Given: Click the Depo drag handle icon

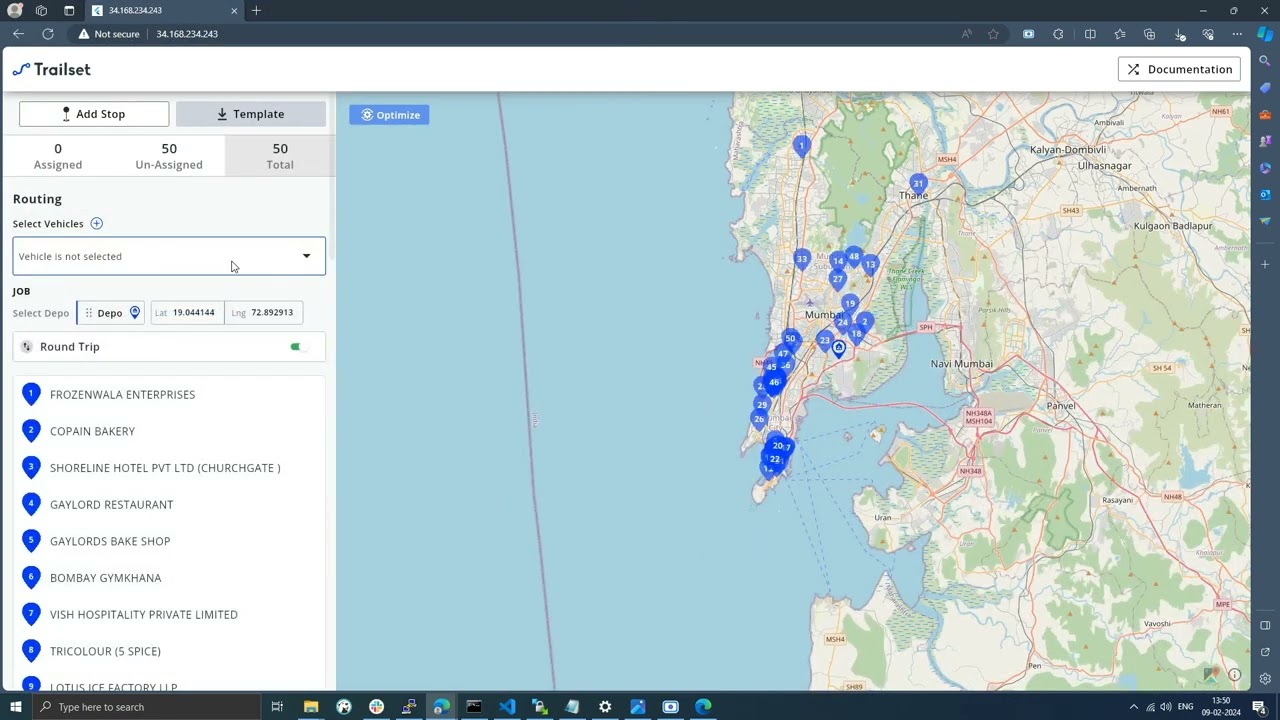Looking at the screenshot, I should pos(88,313).
